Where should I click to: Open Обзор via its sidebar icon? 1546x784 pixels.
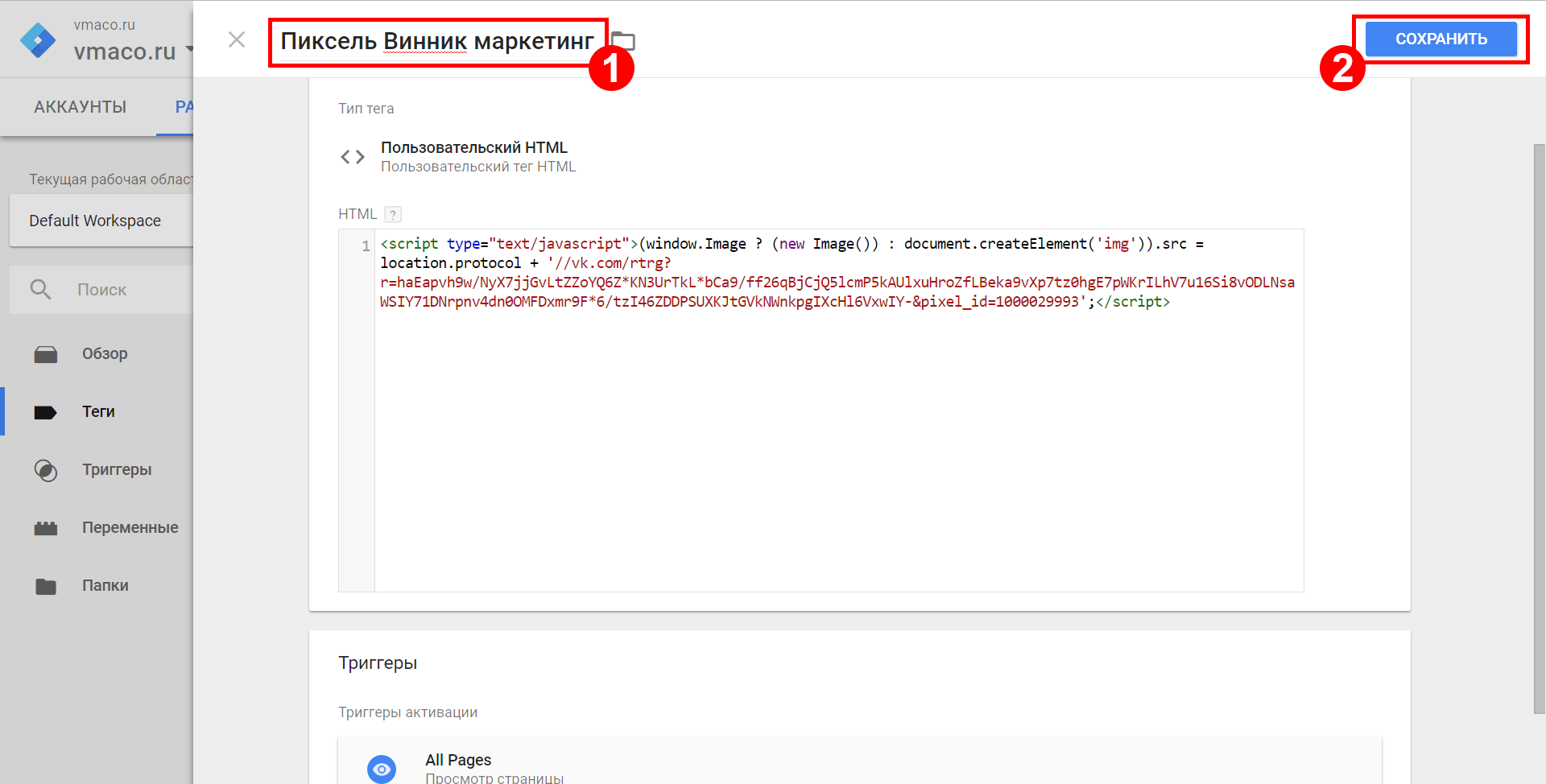tap(46, 354)
